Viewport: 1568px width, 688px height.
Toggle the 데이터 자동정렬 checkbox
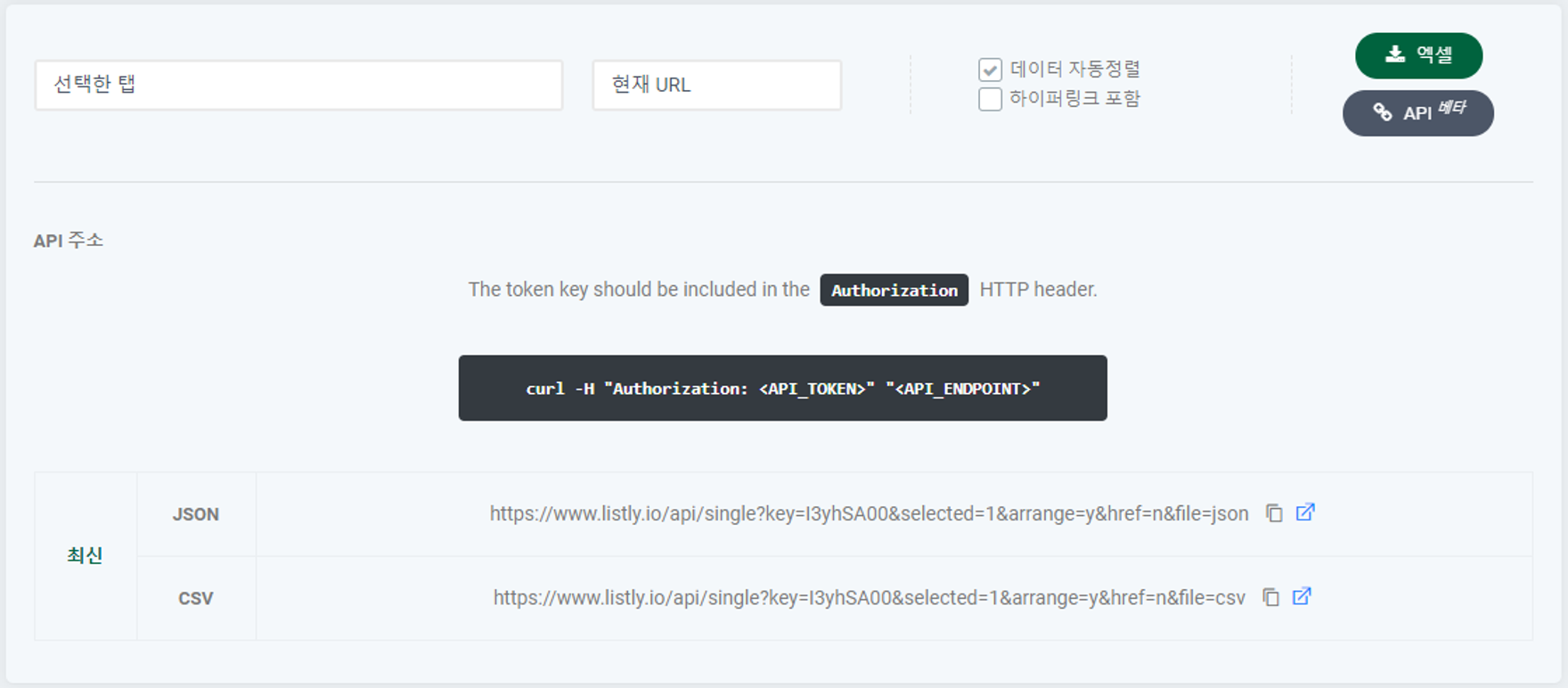point(990,70)
